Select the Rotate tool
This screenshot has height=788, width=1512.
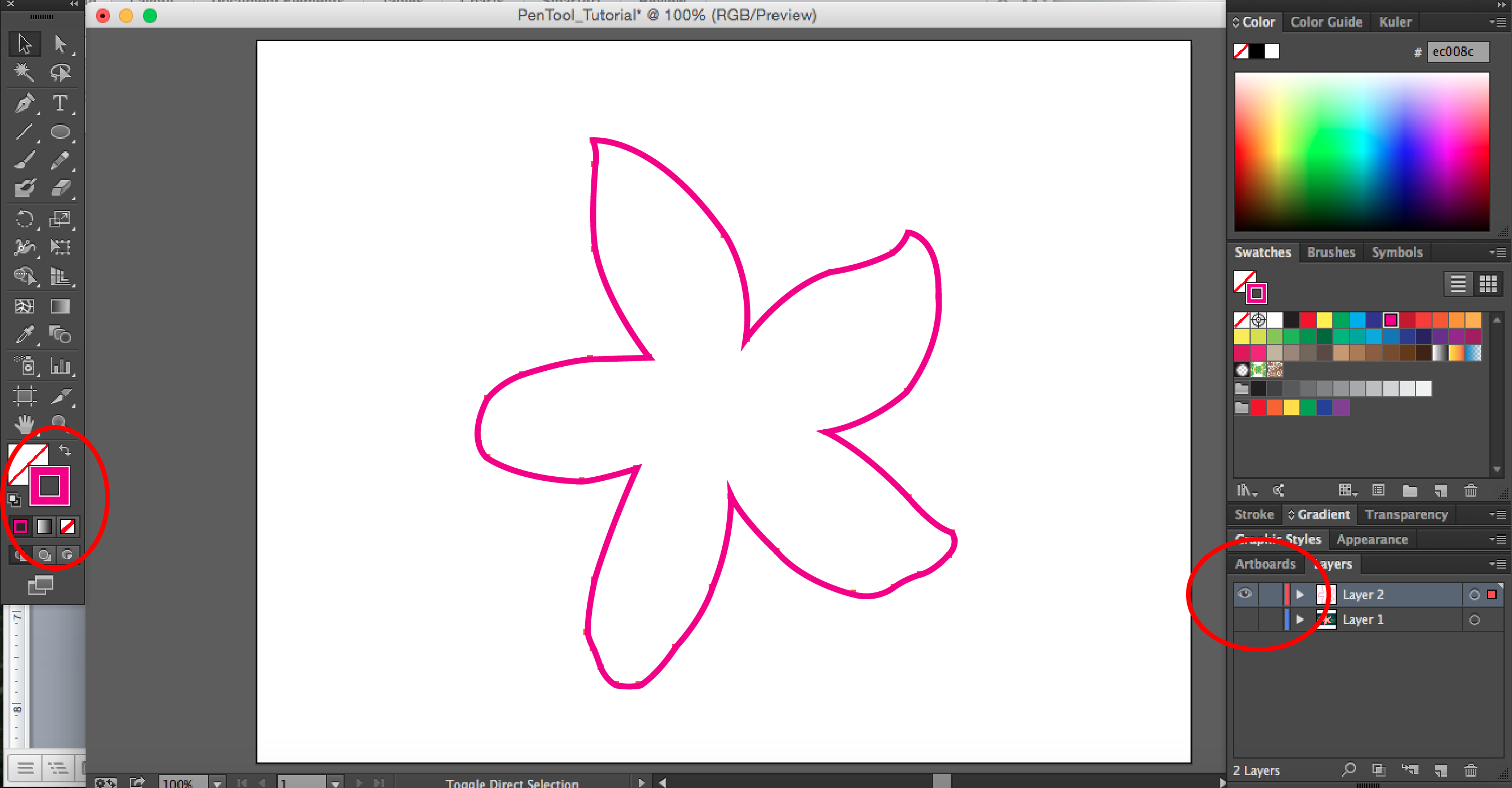click(24, 219)
